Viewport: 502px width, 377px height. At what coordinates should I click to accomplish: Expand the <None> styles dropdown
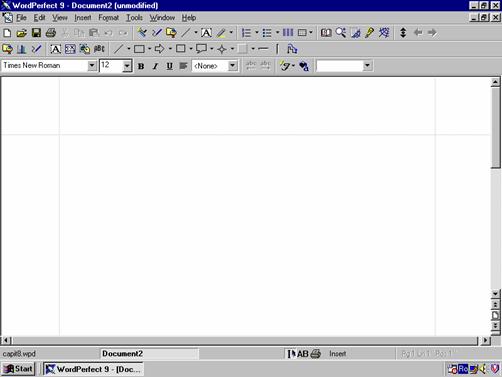(233, 66)
